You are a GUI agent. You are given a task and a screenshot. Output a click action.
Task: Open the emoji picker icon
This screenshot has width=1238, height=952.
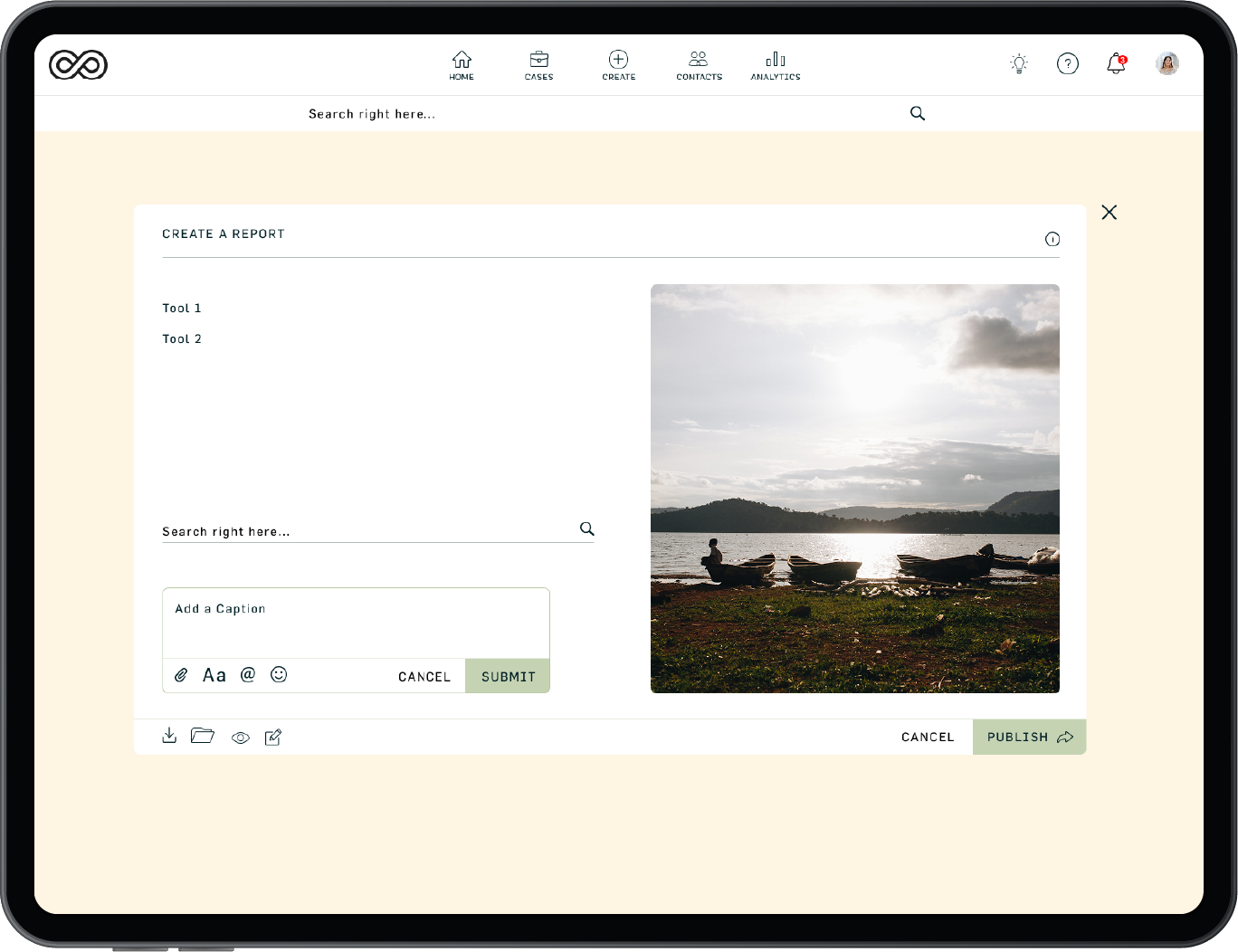pos(279,674)
